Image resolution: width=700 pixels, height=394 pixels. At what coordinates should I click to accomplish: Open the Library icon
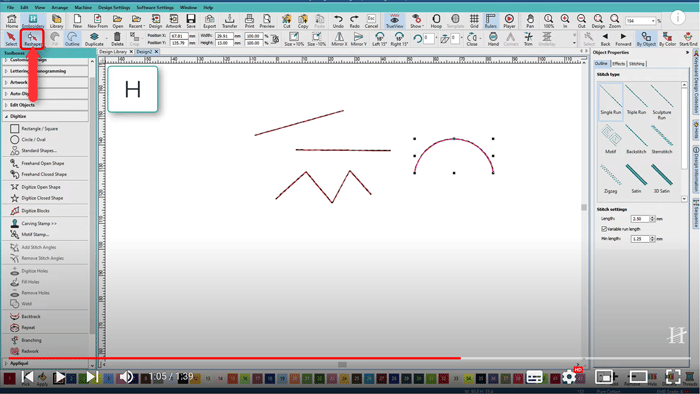pos(56,21)
